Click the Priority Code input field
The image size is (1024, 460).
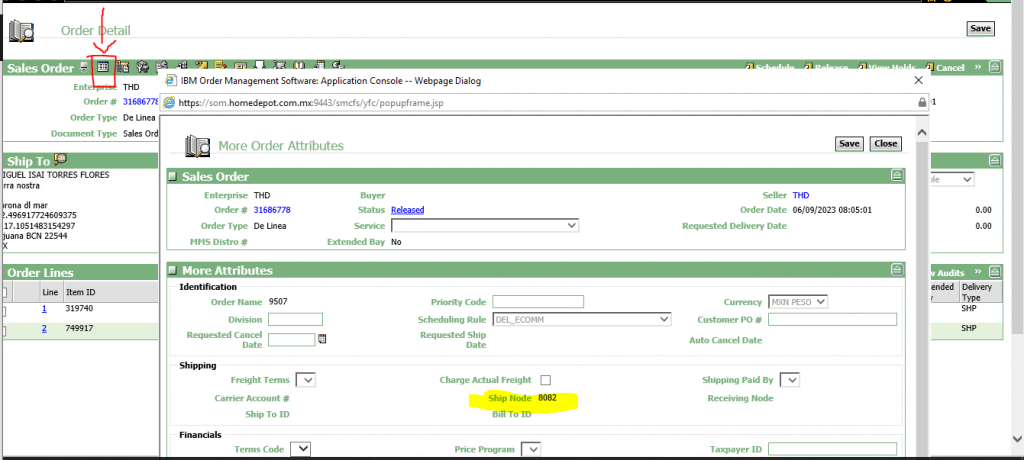[x=538, y=302]
